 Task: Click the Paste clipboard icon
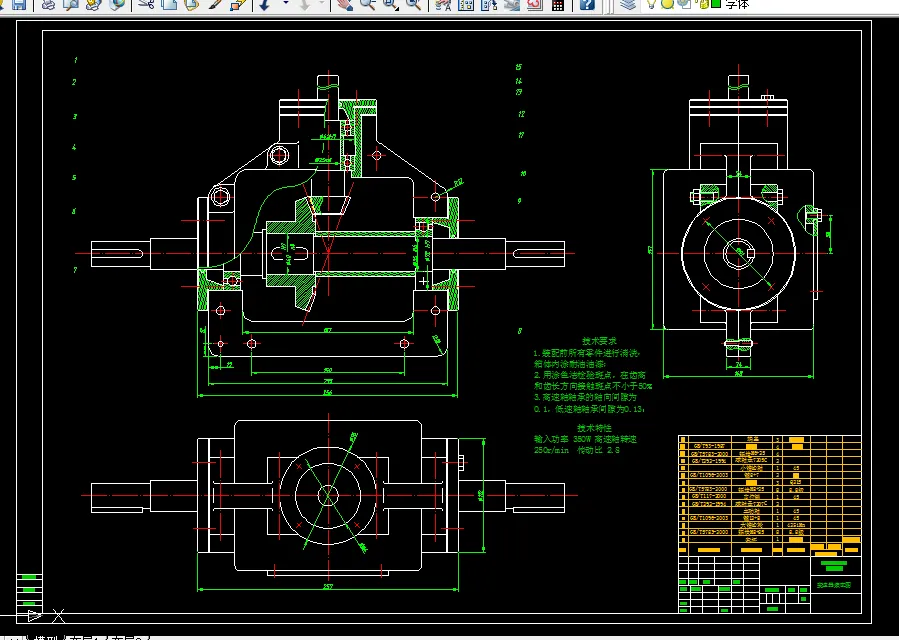point(192,5)
